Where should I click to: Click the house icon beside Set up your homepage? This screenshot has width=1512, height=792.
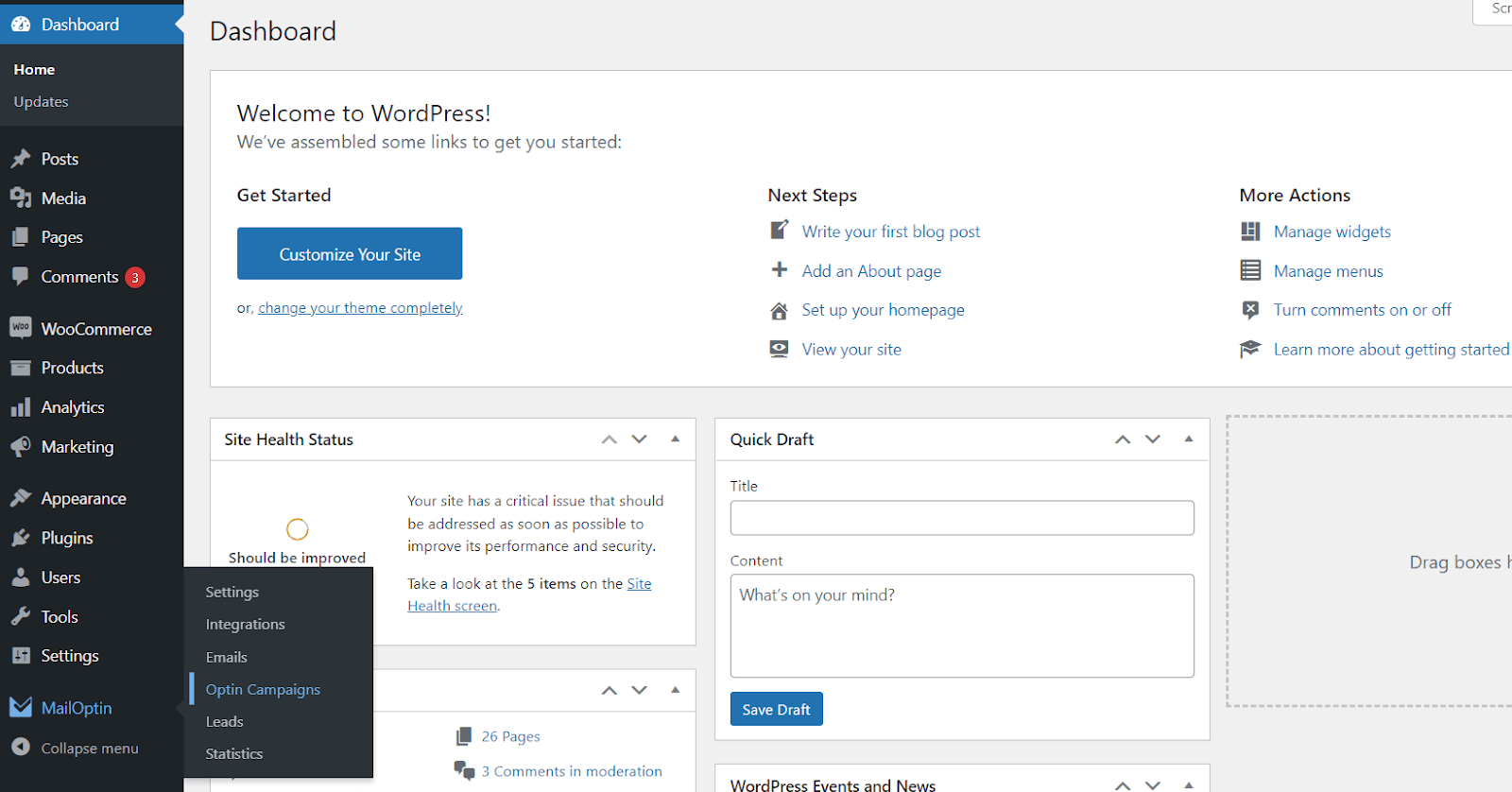(x=780, y=310)
